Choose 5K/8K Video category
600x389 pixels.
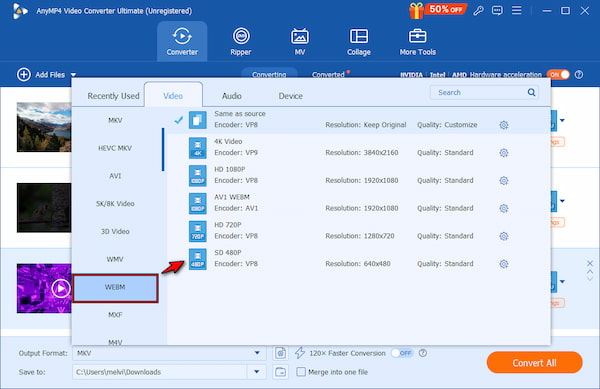tap(115, 203)
